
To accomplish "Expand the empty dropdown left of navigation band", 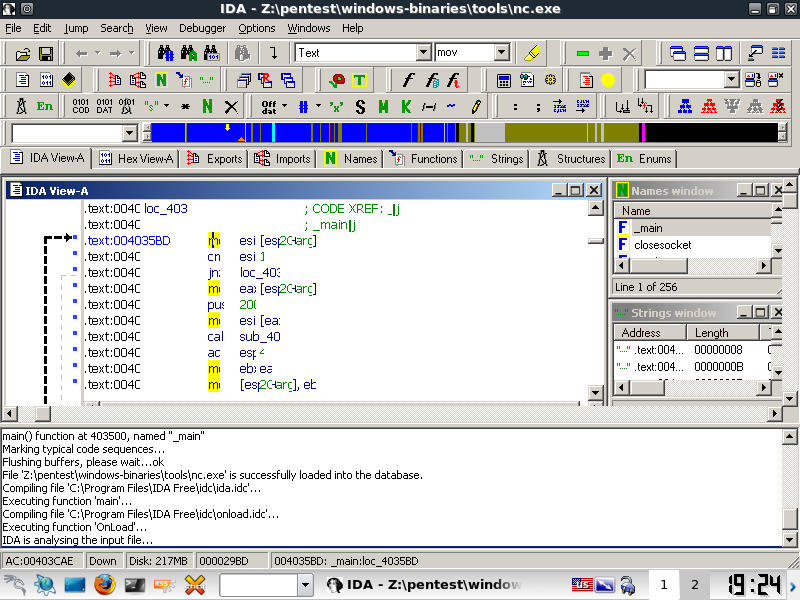I will 130,134.
